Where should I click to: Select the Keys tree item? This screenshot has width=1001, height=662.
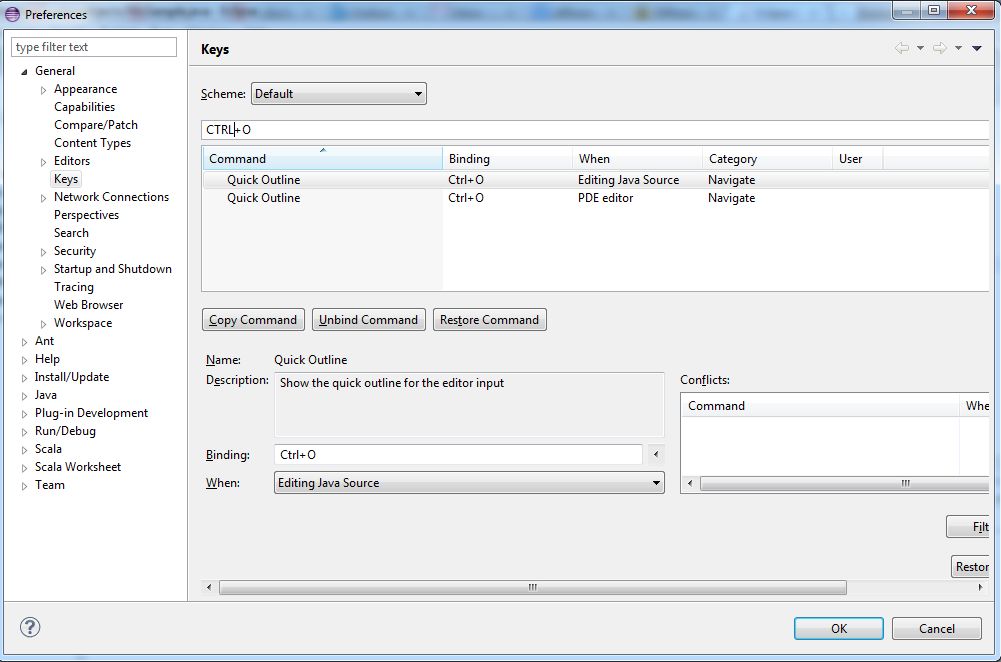66,179
